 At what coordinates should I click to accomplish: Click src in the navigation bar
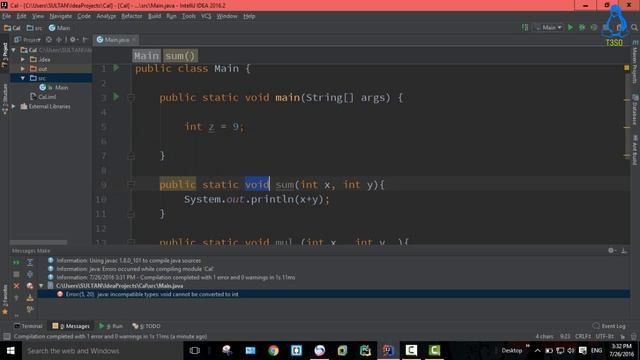coord(34,28)
